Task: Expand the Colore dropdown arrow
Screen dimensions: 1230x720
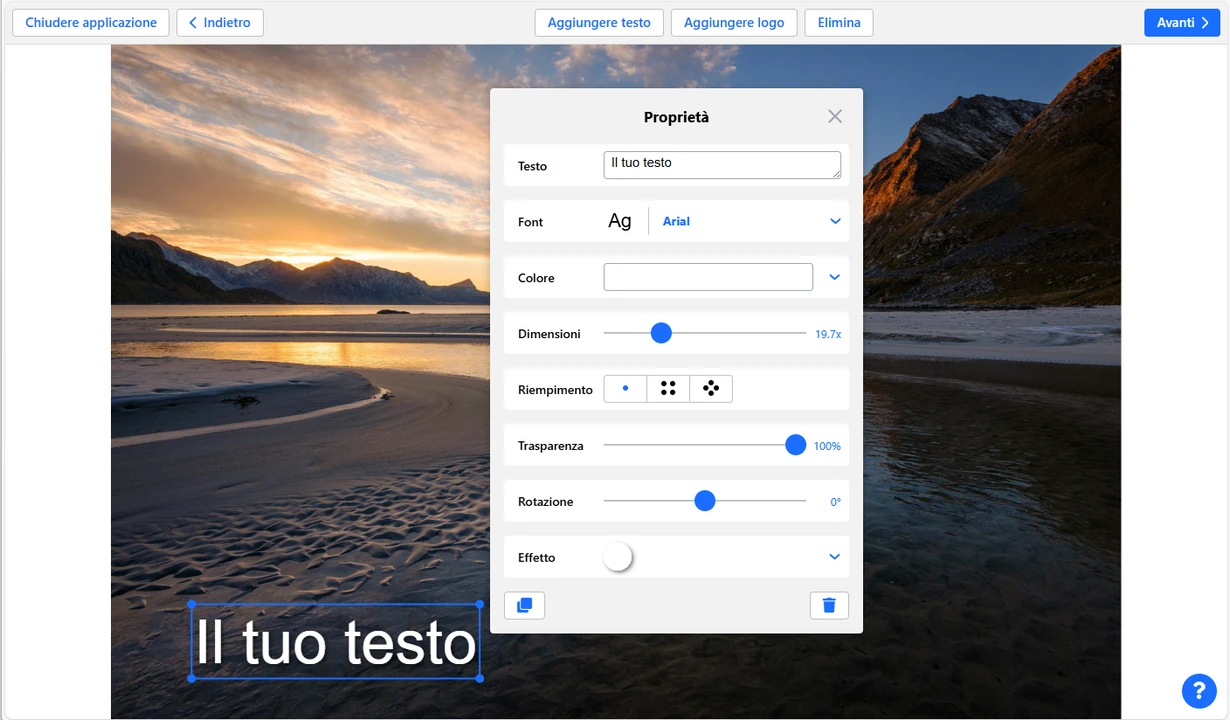Action: tap(835, 277)
